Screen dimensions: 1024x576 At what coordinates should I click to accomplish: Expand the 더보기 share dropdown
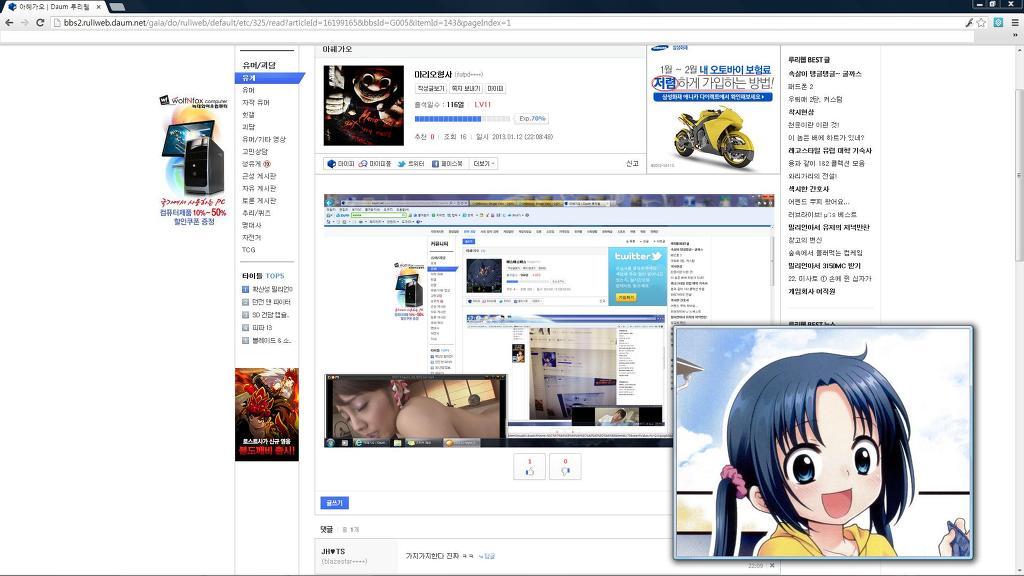pos(484,163)
